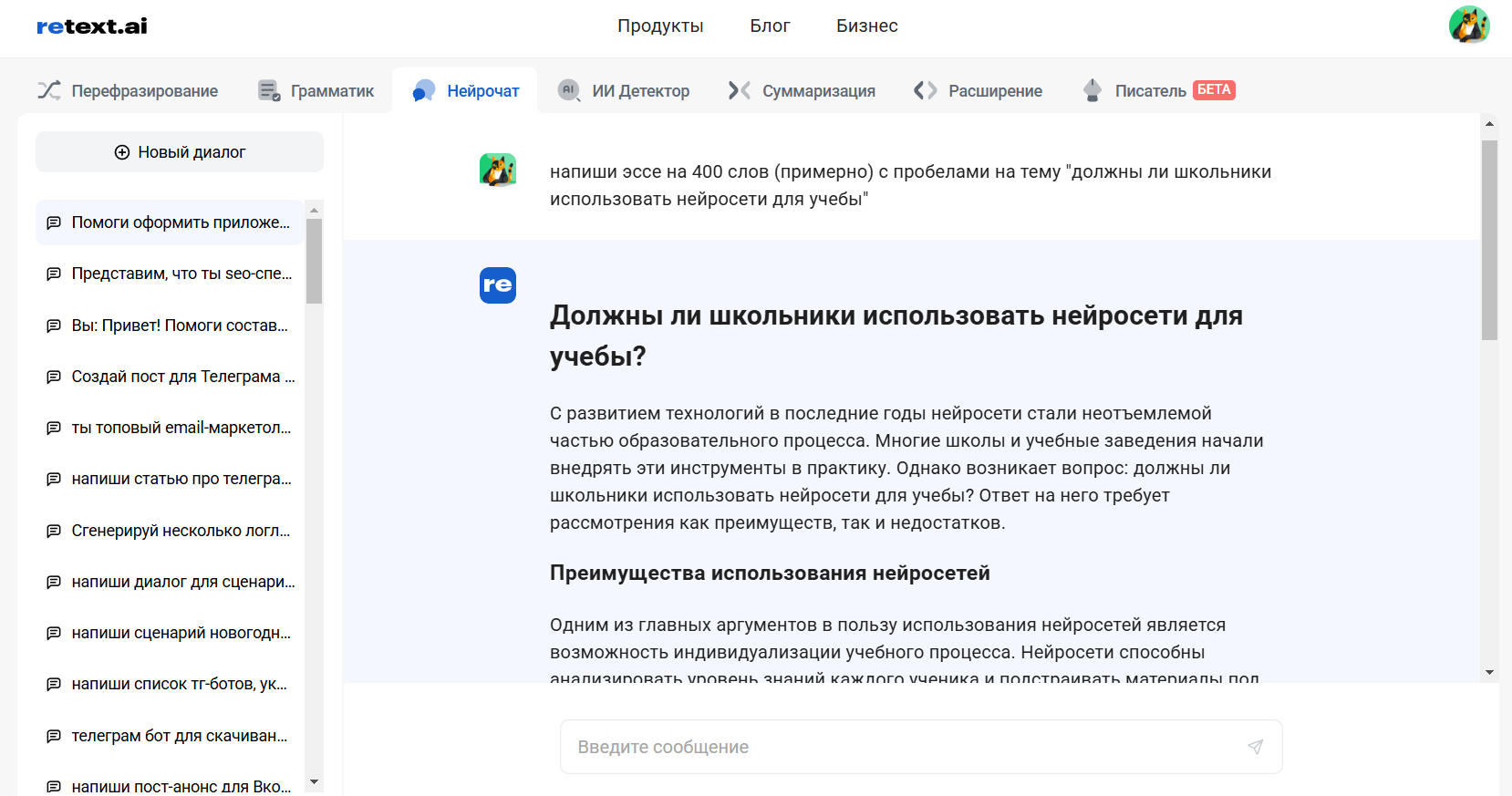Open the user profile avatar menu

pos(1468,25)
